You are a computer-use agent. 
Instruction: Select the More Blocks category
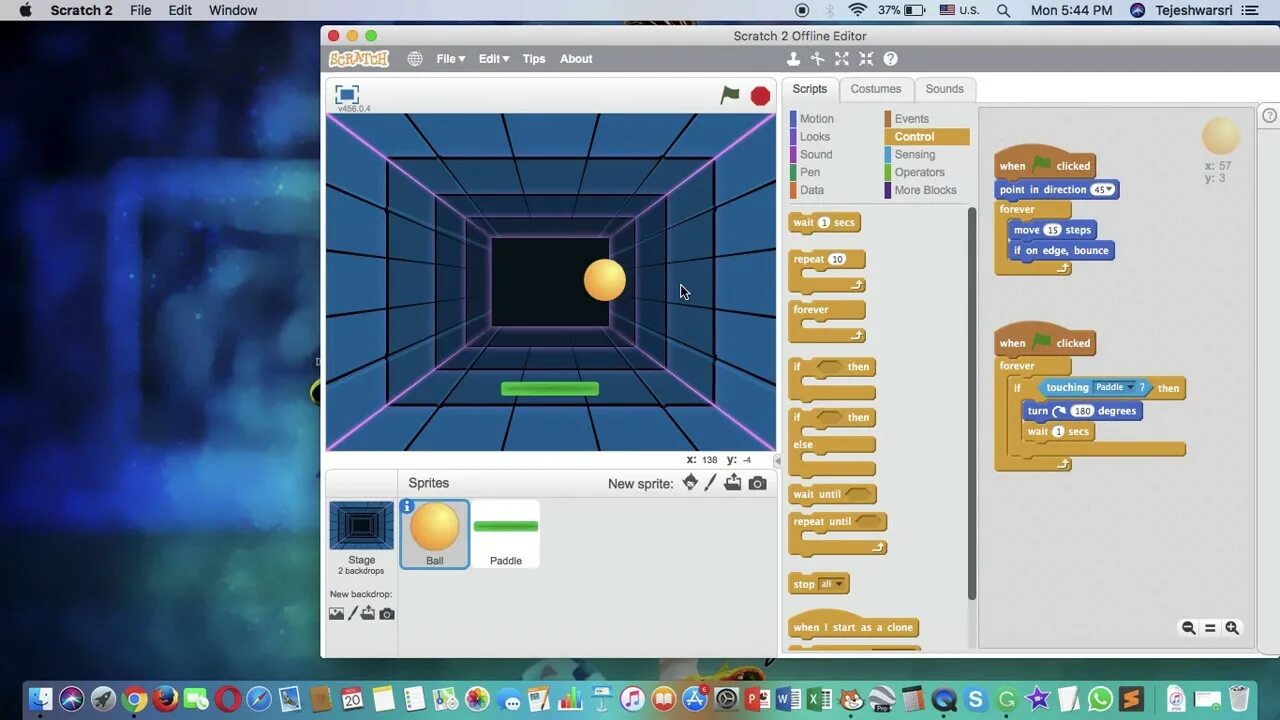926,191
